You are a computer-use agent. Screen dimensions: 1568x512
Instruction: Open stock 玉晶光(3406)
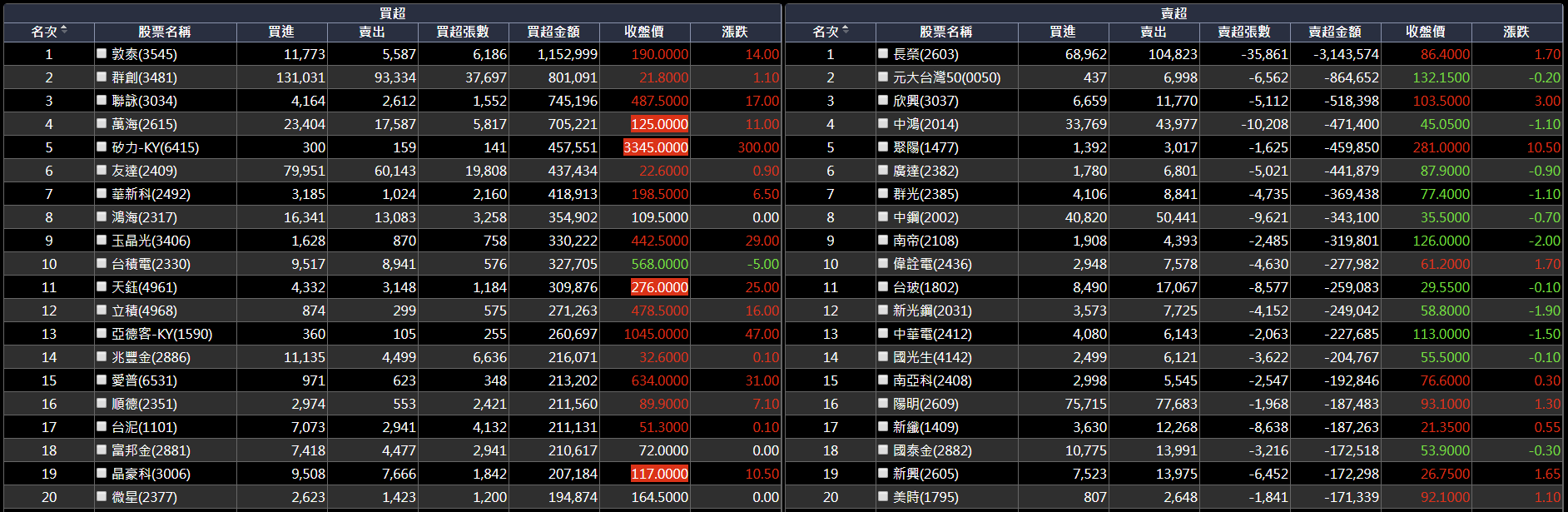151,241
